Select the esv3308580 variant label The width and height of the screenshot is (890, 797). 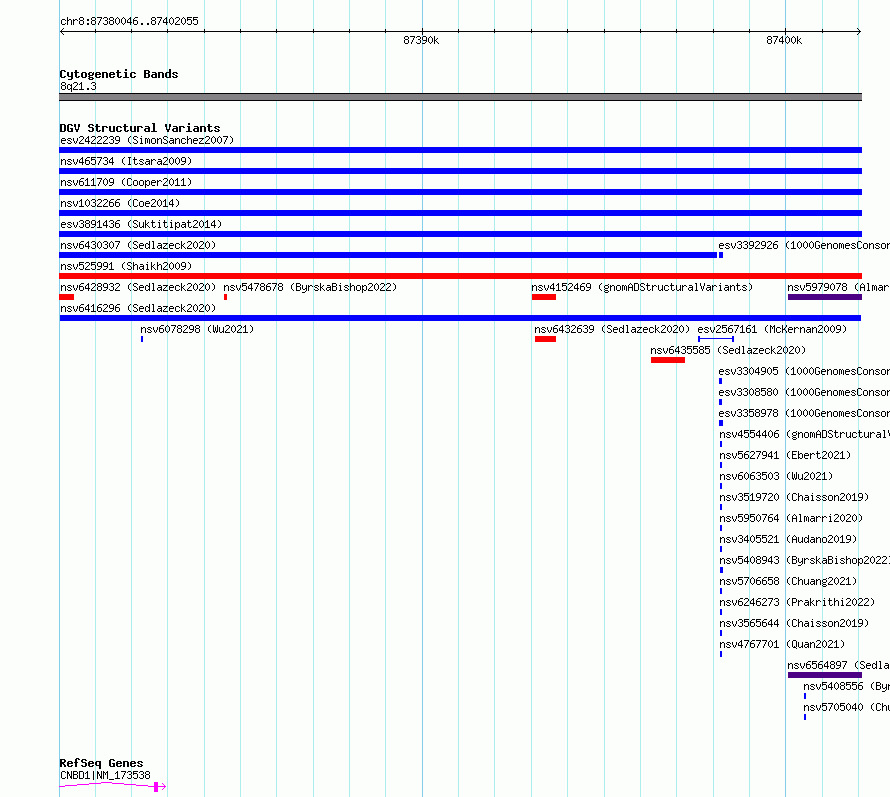(804, 392)
